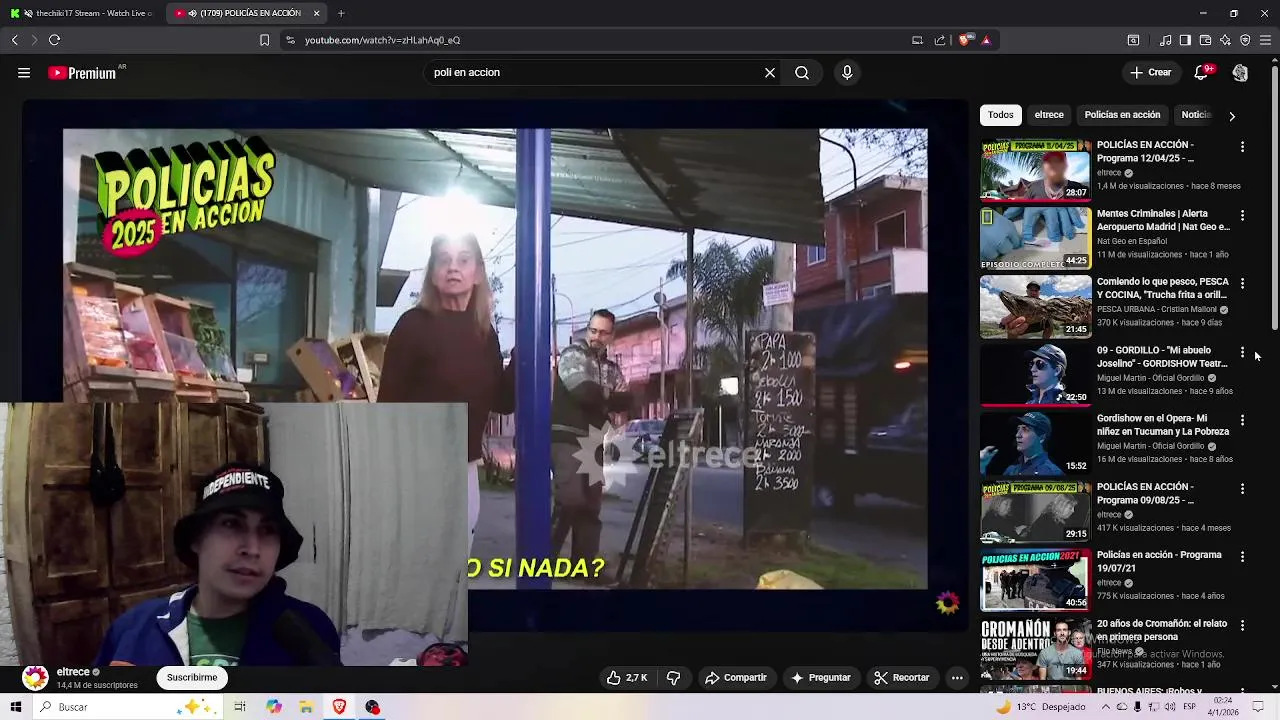The image size is (1280, 720).
Task: Select the eltrece filter chip
Action: click(1049, 115)
